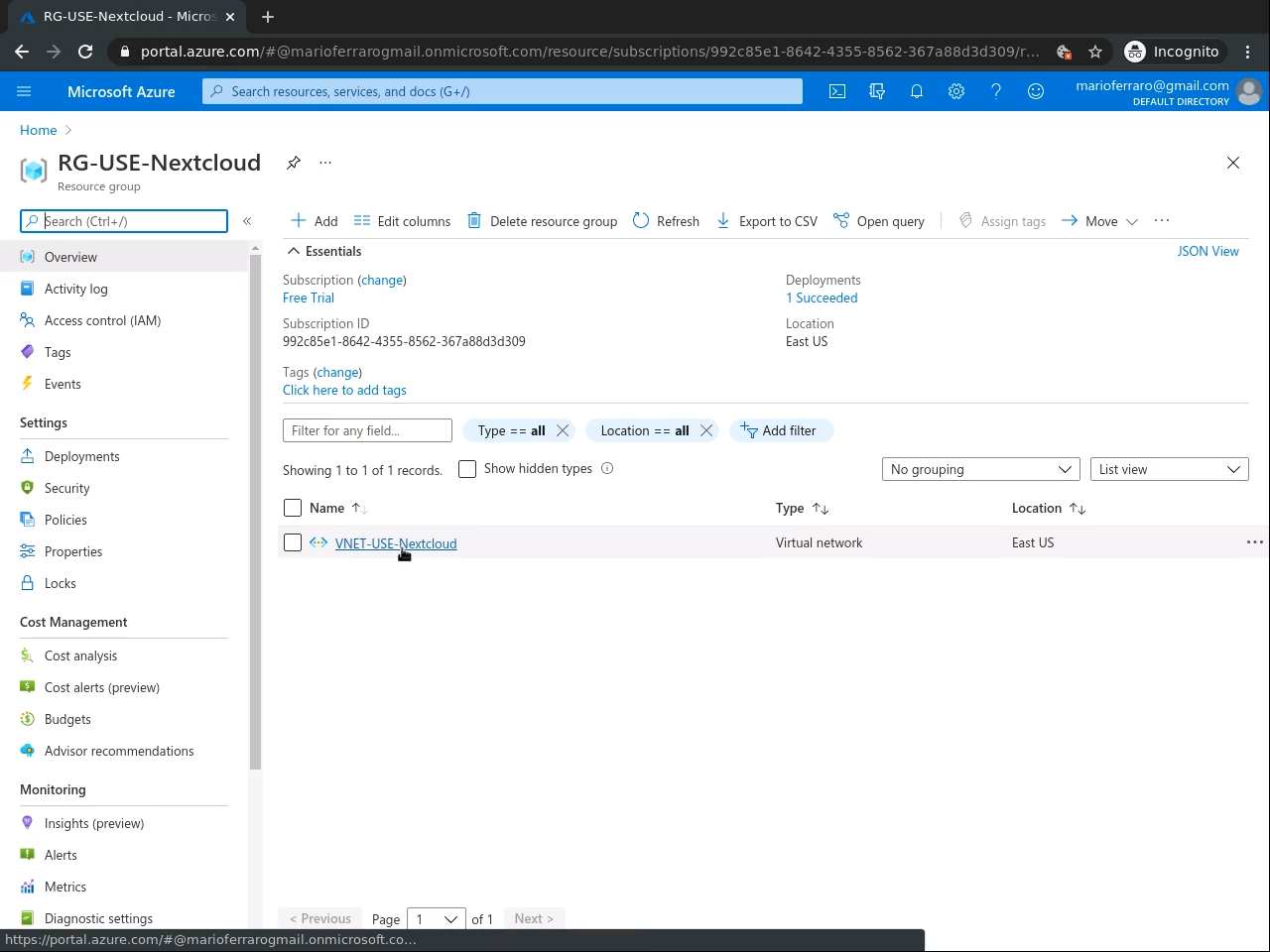Screen dimensions: 1270x952
Task: Open the notifications bell
Action: [x=917, y=91]
